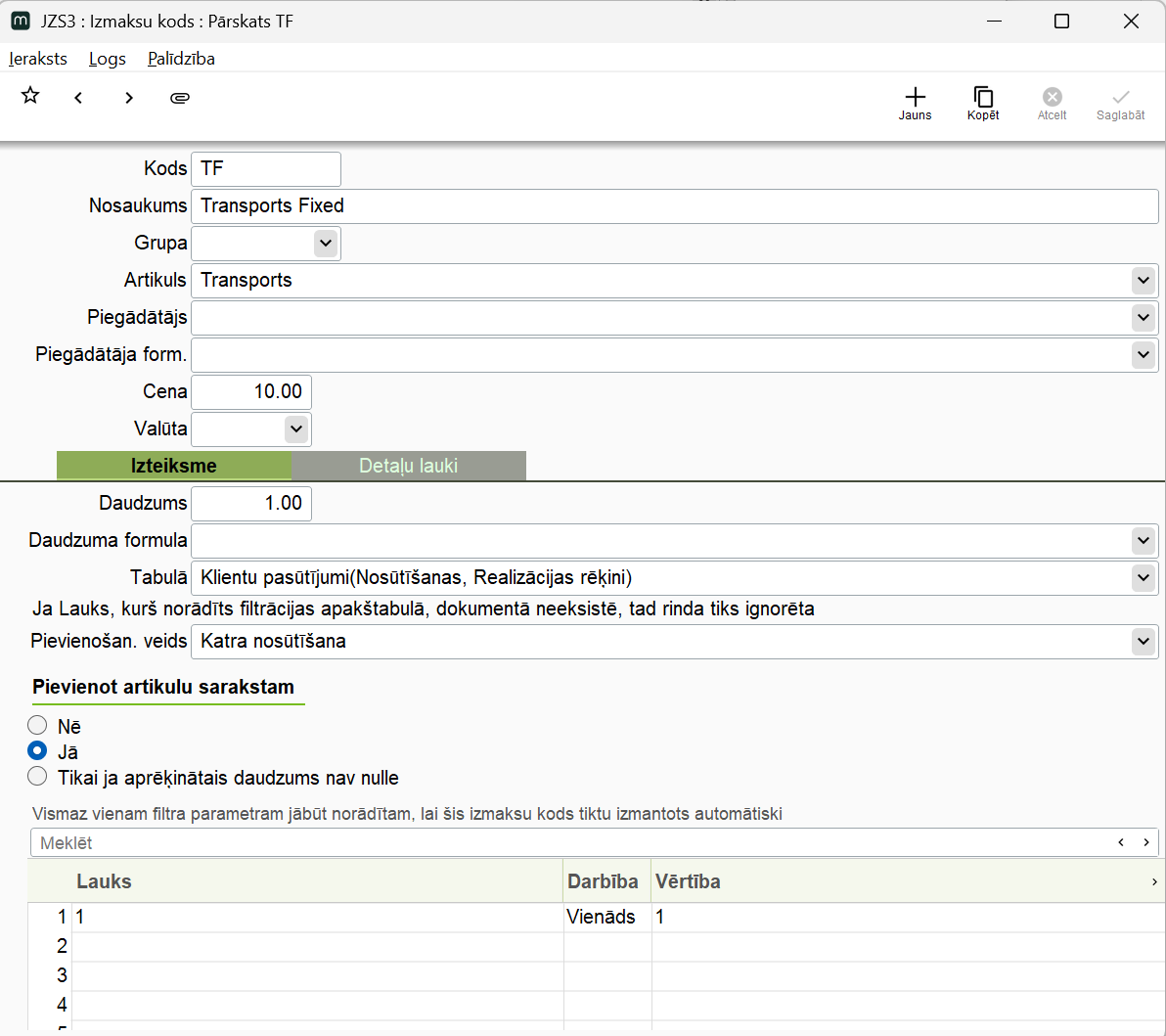Click the Lauks column header
Viewport: 1166px width, 1036px height.
104,881
